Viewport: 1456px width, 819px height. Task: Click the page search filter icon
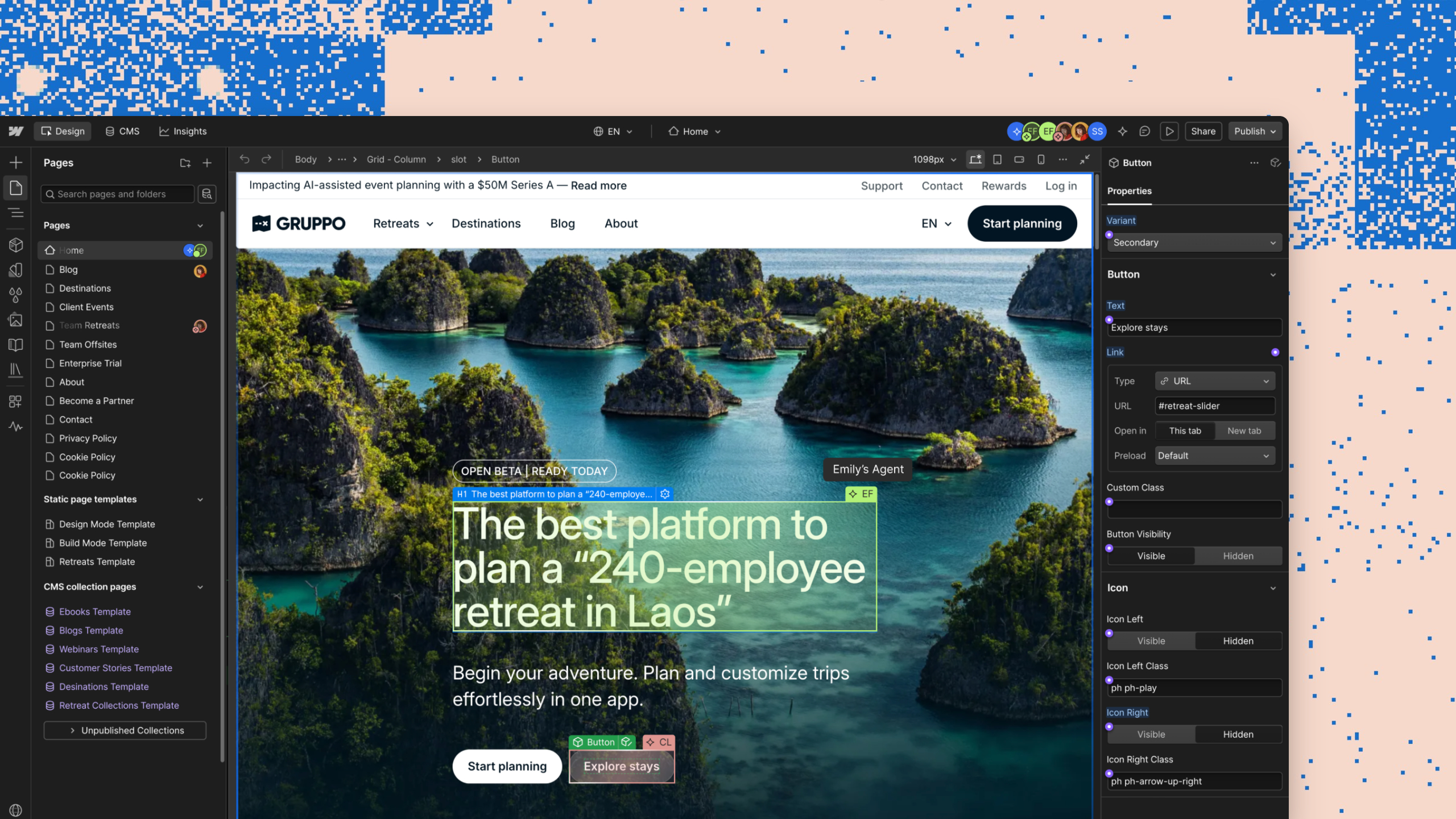coord(207,195)
